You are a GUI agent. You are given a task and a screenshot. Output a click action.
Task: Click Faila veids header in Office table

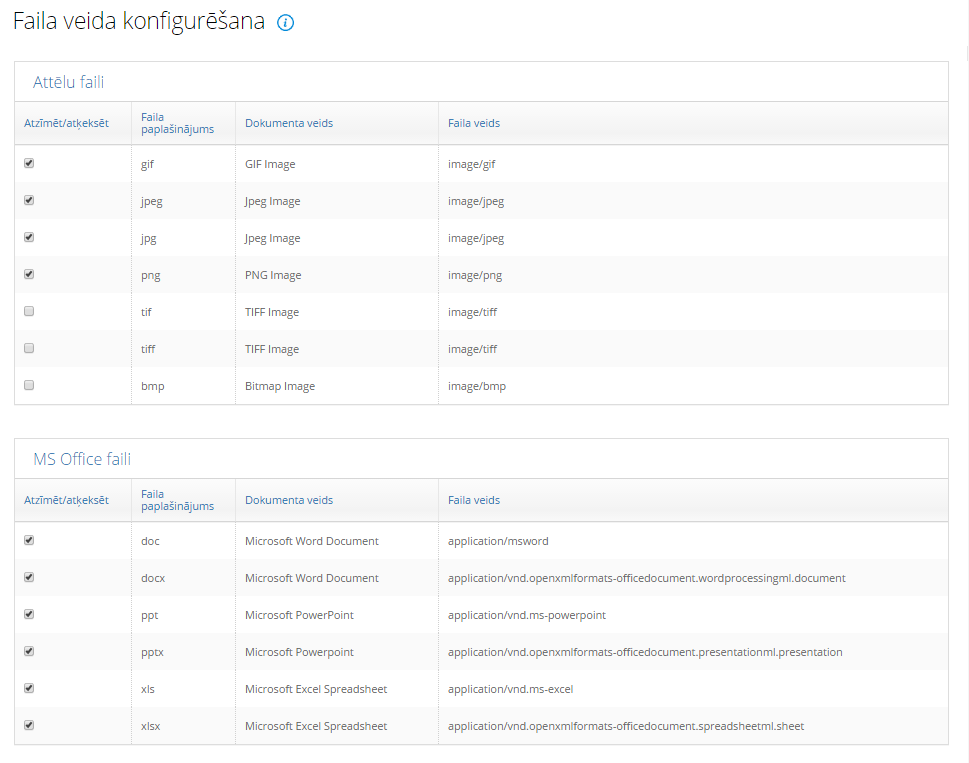pyautogui.click(x=474, y=500)
